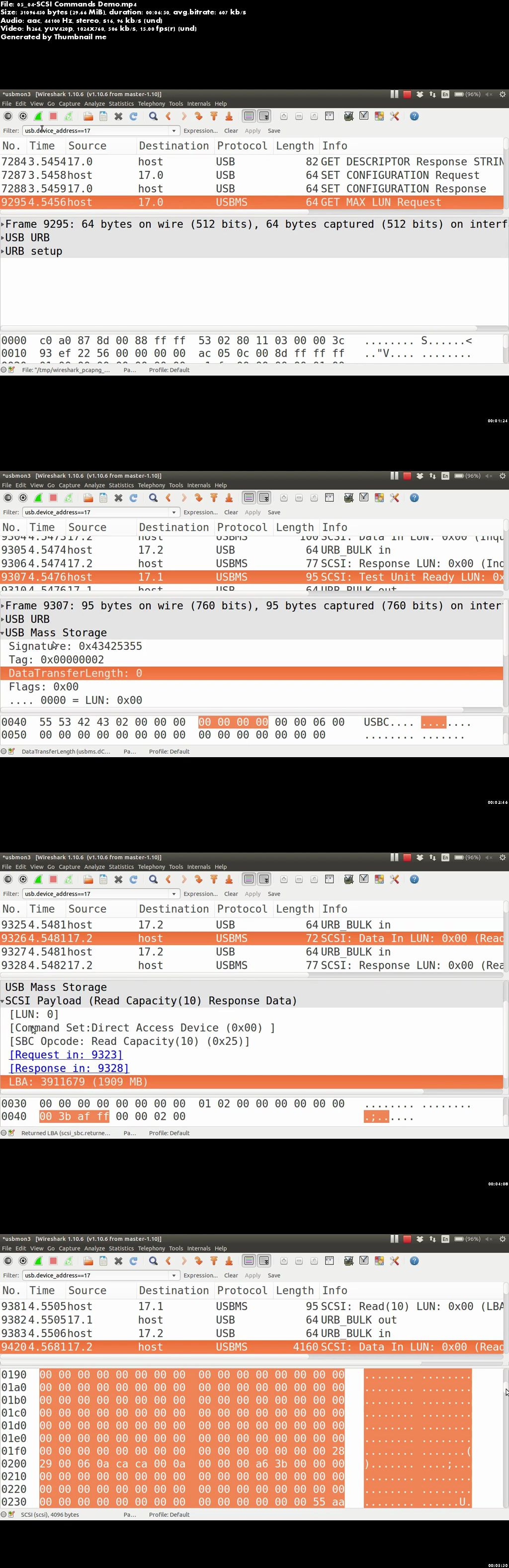Screen dimensions: 509x1568
Task: In the packet 9420 window, click the capture filters icon
Action: [x=349, y=1260]
